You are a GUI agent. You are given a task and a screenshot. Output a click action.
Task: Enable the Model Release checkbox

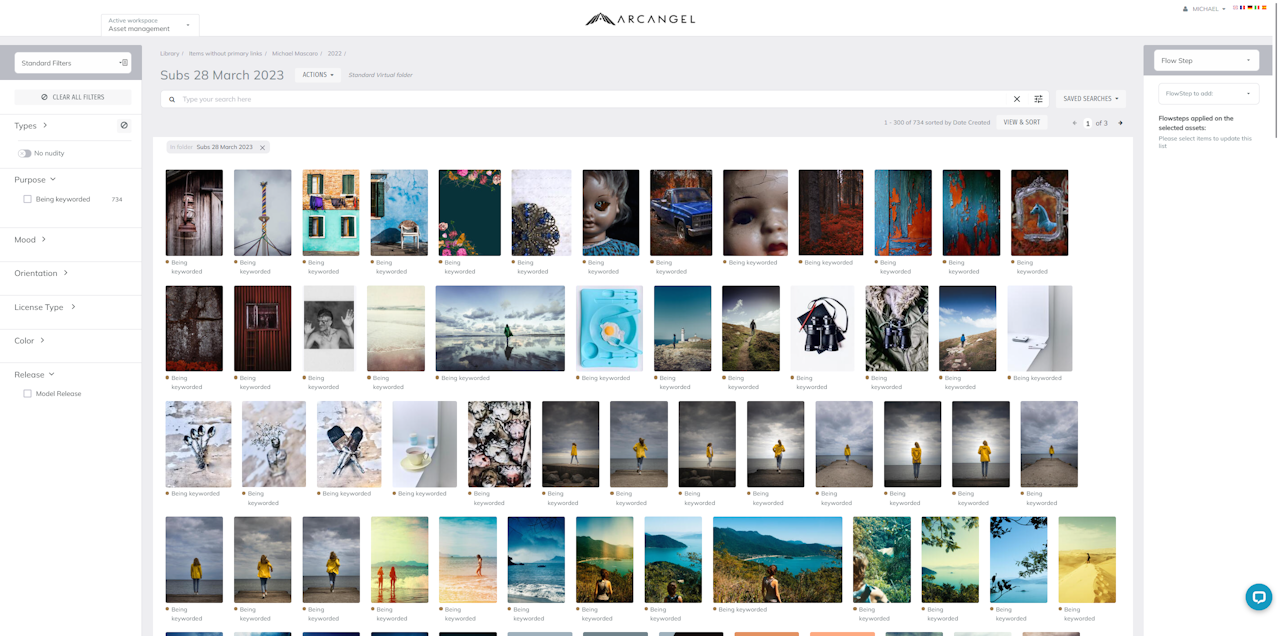pyautogui.click(x=27, y=394)
